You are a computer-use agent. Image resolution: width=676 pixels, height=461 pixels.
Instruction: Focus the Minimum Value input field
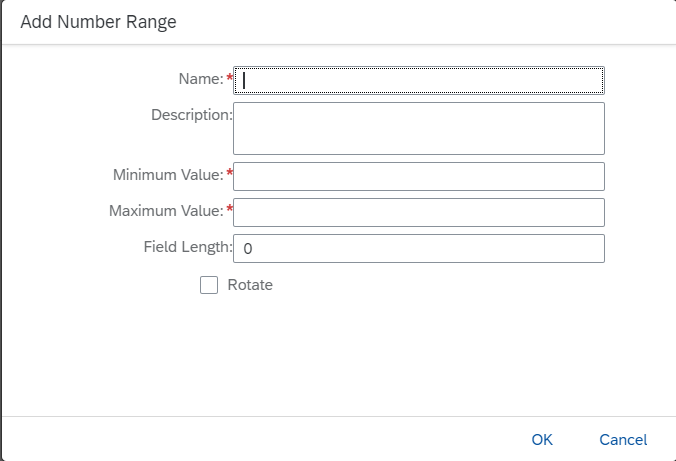coord(418,177)
